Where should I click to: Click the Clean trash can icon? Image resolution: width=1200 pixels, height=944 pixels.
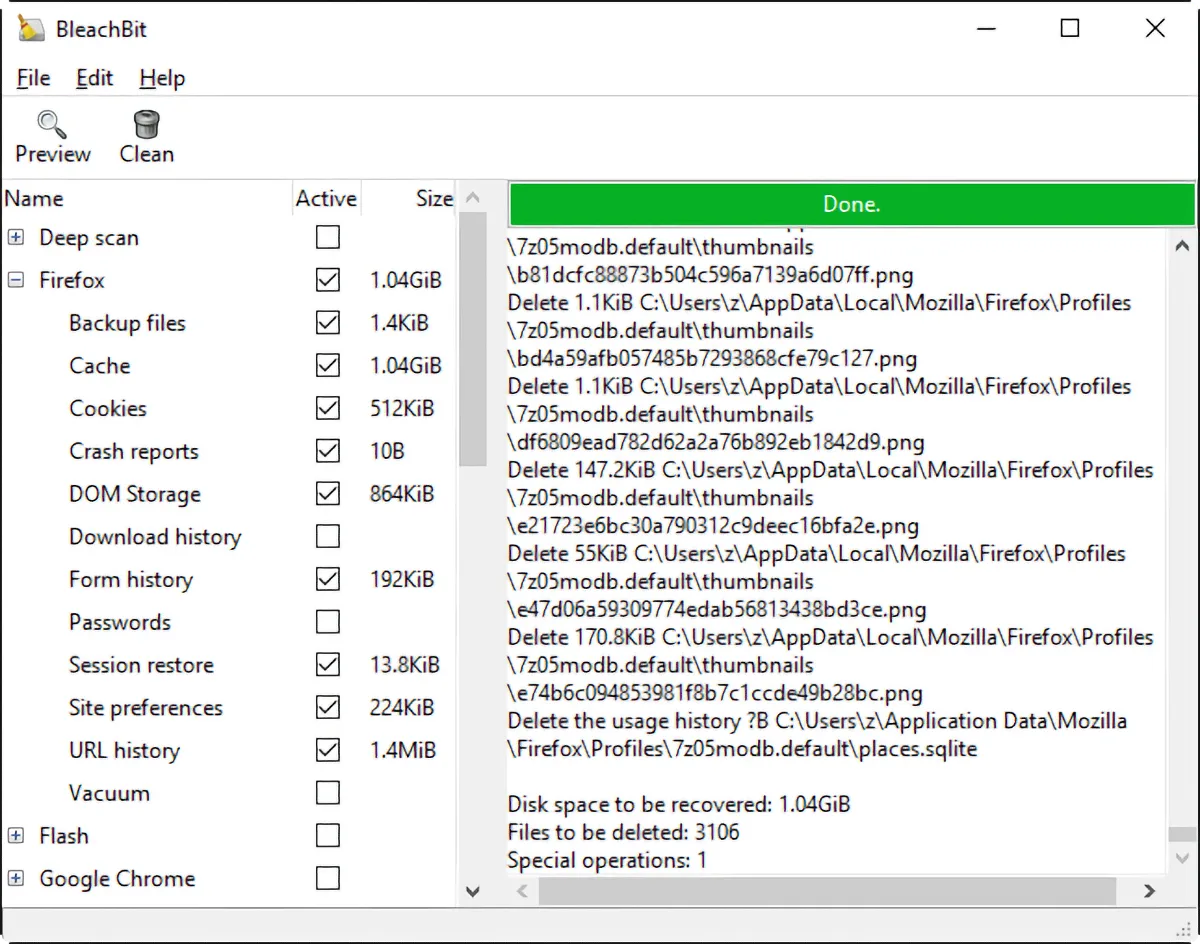[146, 125]
